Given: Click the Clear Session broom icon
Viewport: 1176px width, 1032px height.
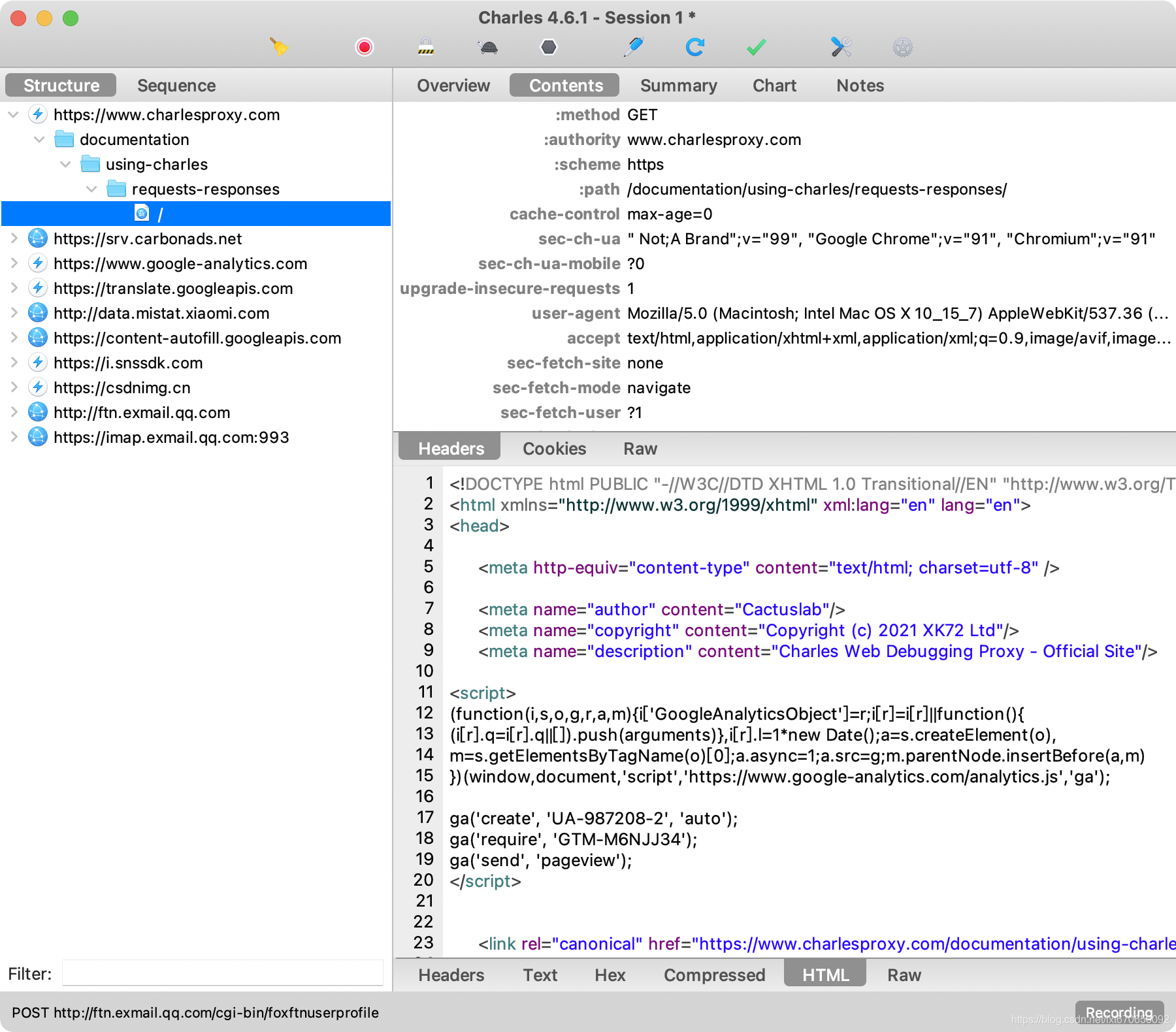Looking at the screenshot, I should tap(279, 47).
